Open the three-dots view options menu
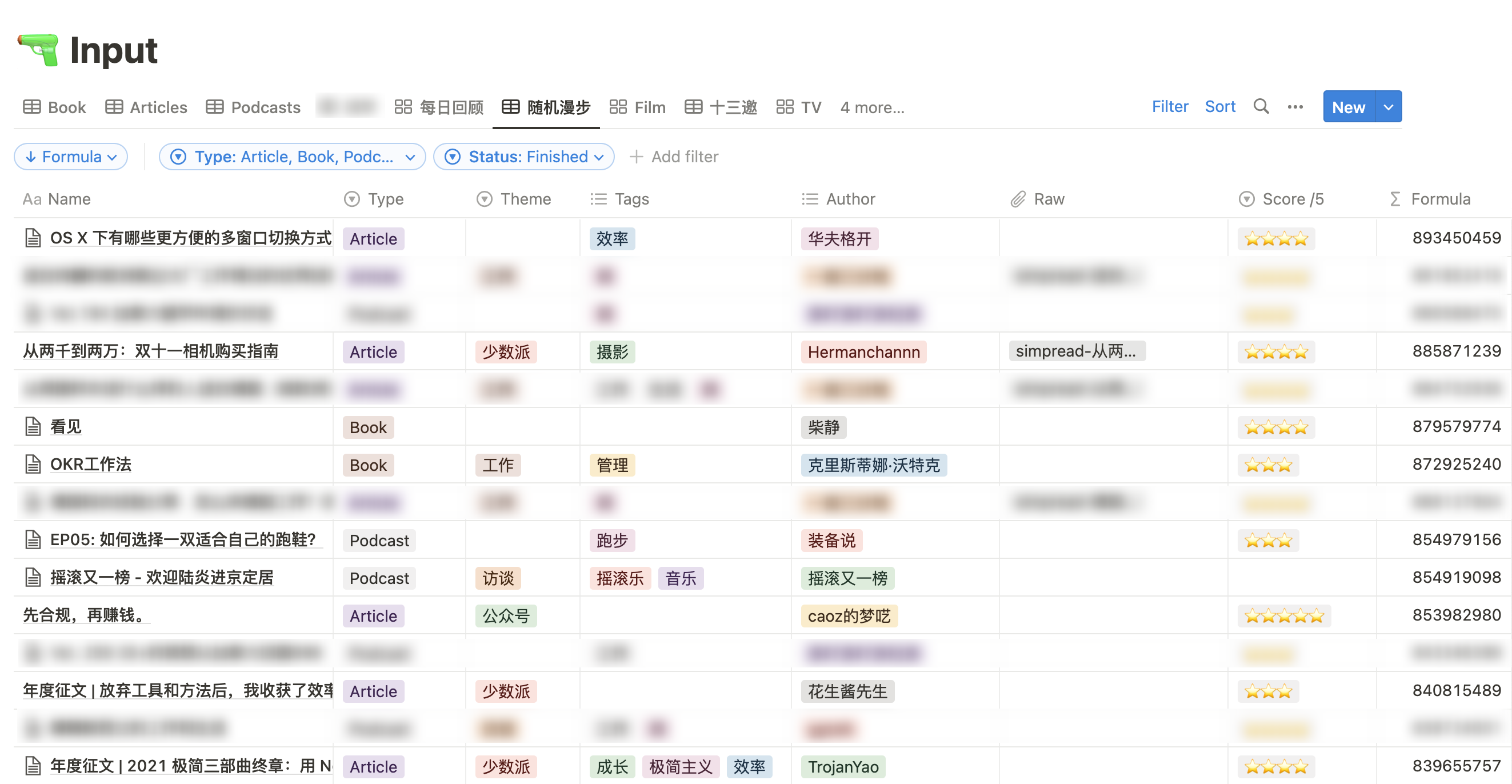This screenshot has width=1512, height=784. (x=1295, y=107)
